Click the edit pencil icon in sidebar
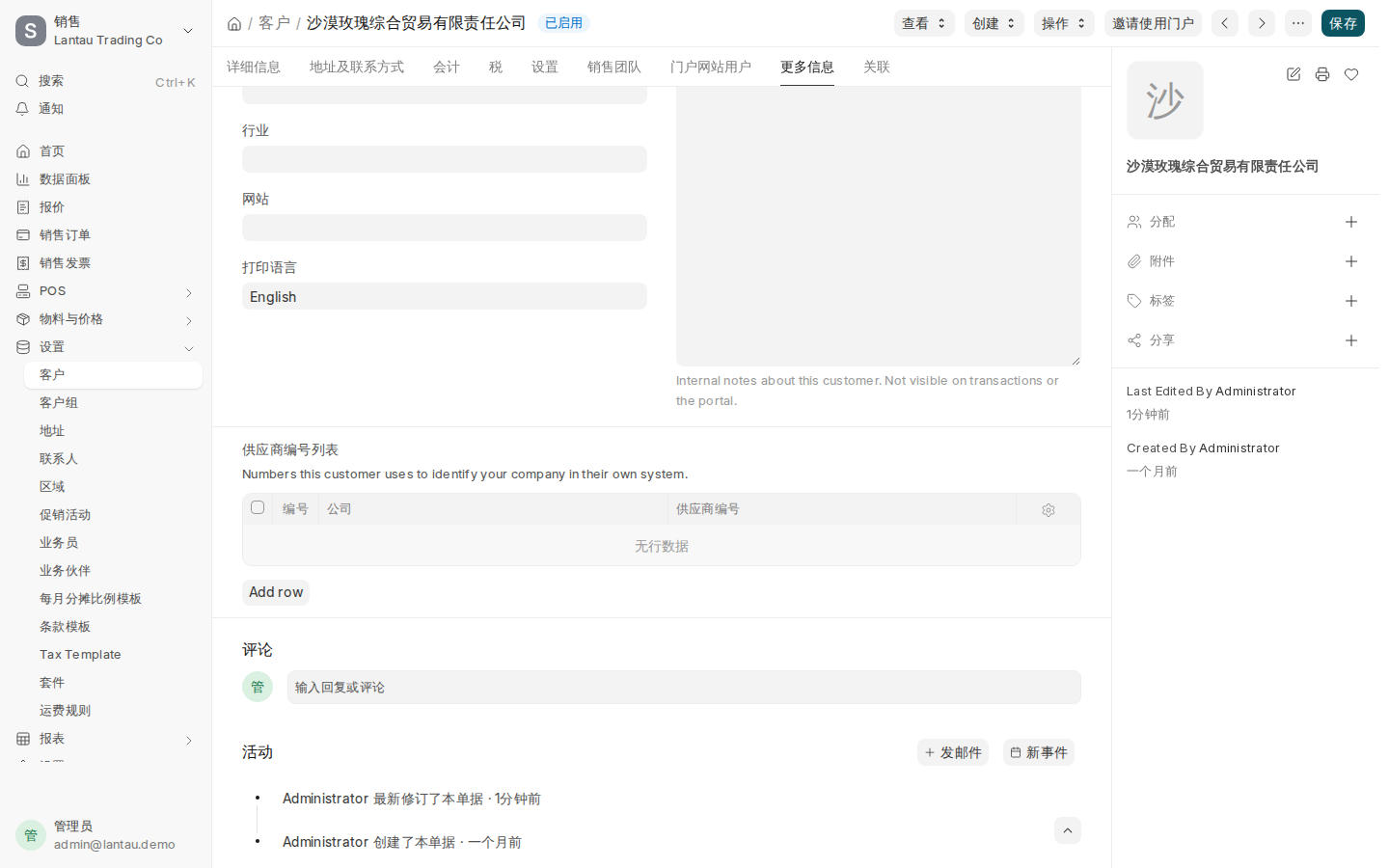 coord(1294,74)
